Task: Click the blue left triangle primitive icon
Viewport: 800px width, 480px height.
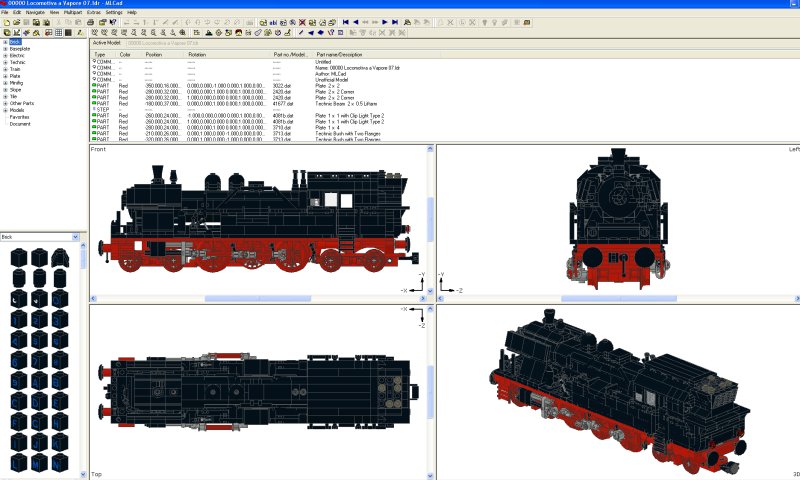Action: point(311,32)
